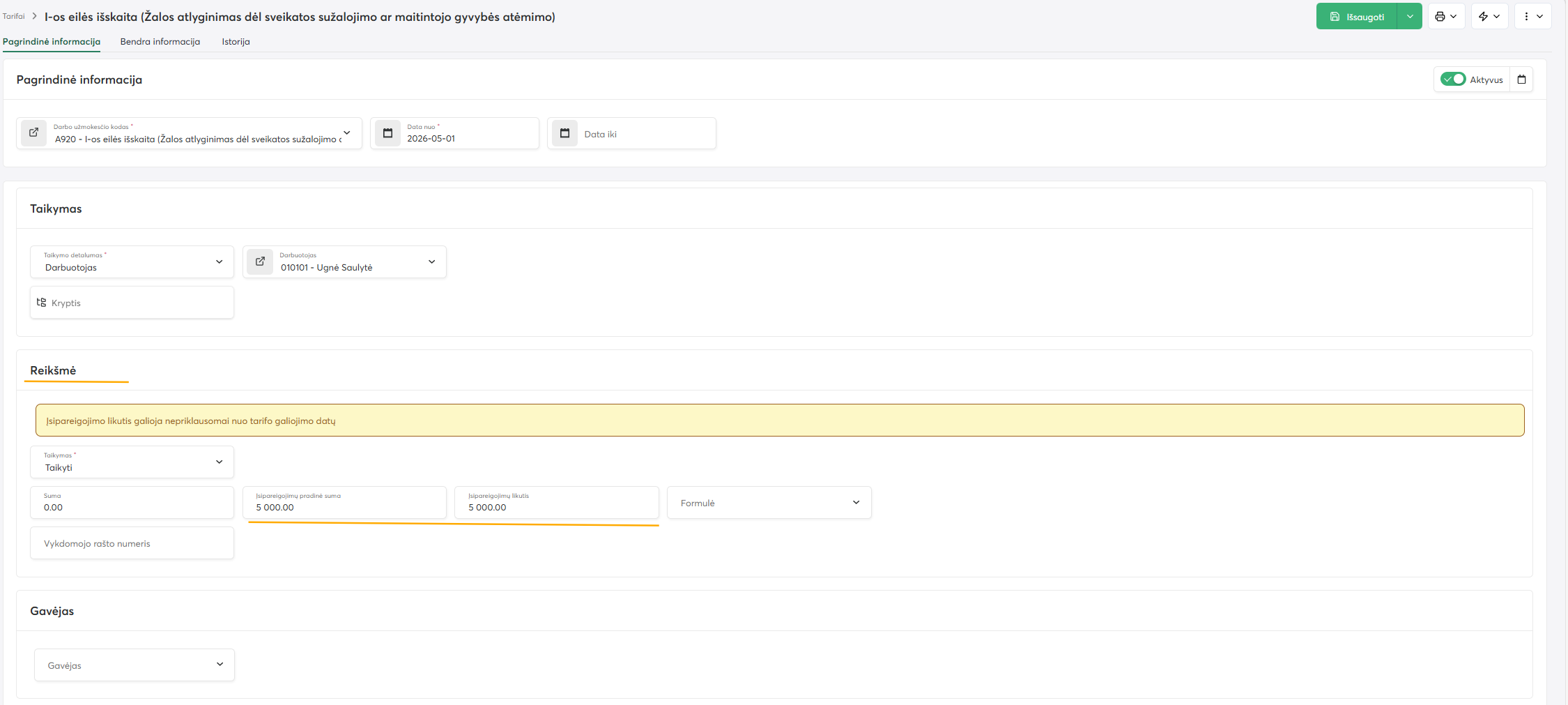The width and height of the screenshot is (1568, 705).
Task: Click Vykdomojo rašto numeris field
Action: [132, 543]
